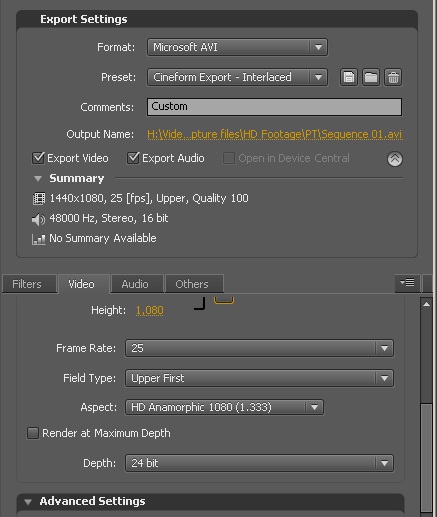Click inside the Comments text field

pos(274,107)
